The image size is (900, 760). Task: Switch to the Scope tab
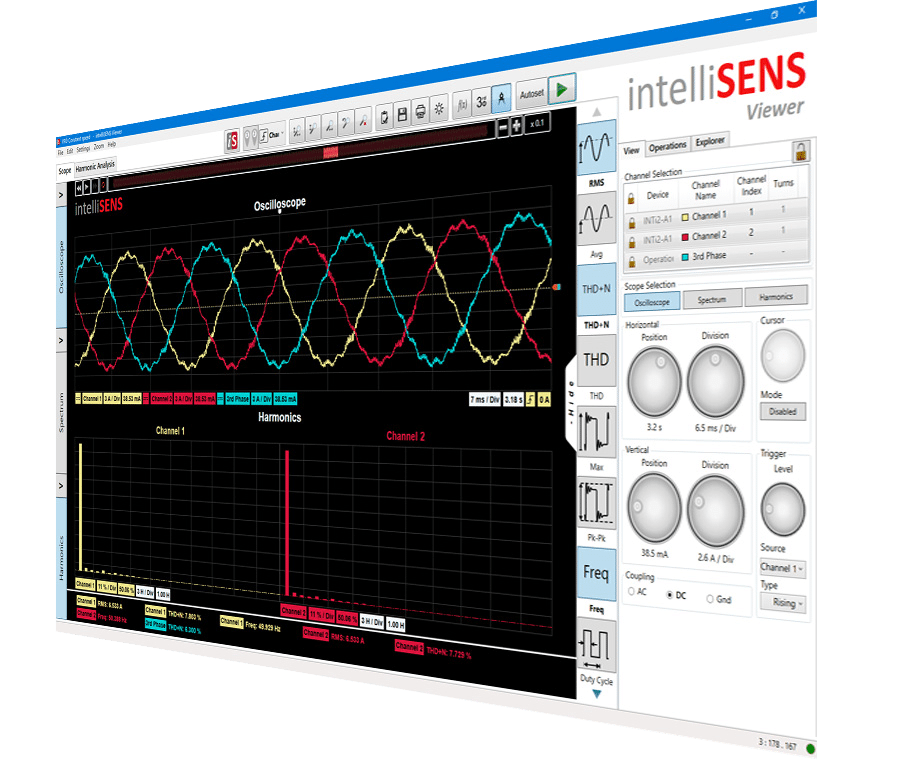(65, 170)
